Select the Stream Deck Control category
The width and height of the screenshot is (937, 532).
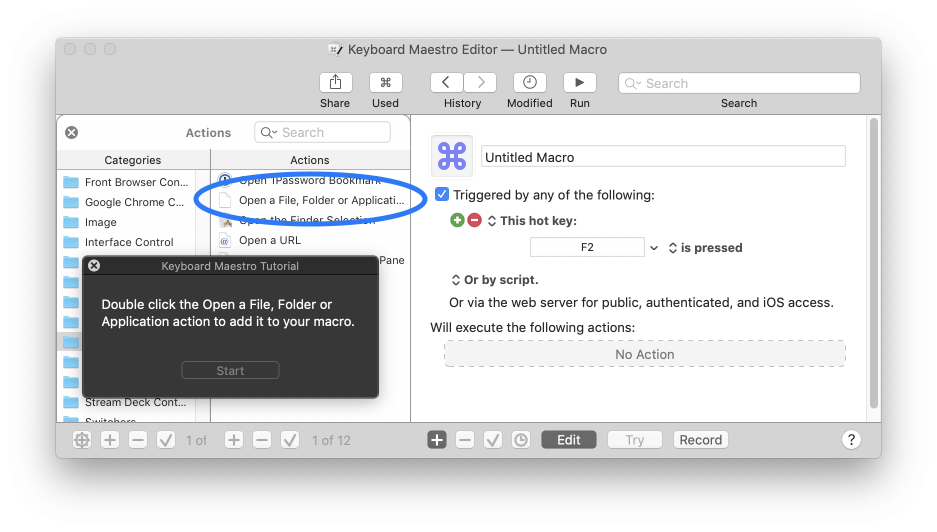point(127,402)
